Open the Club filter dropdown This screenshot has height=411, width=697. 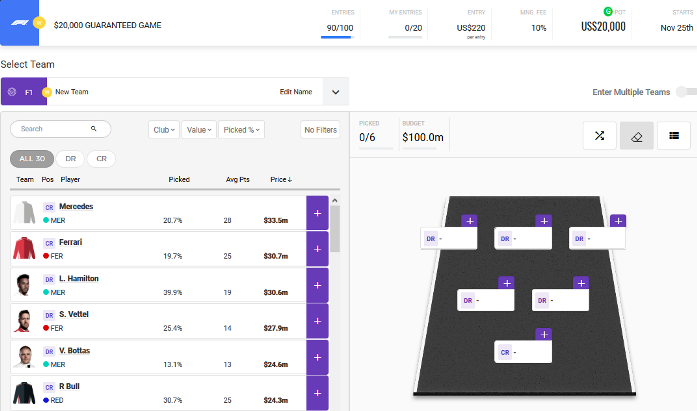point(164,130)
